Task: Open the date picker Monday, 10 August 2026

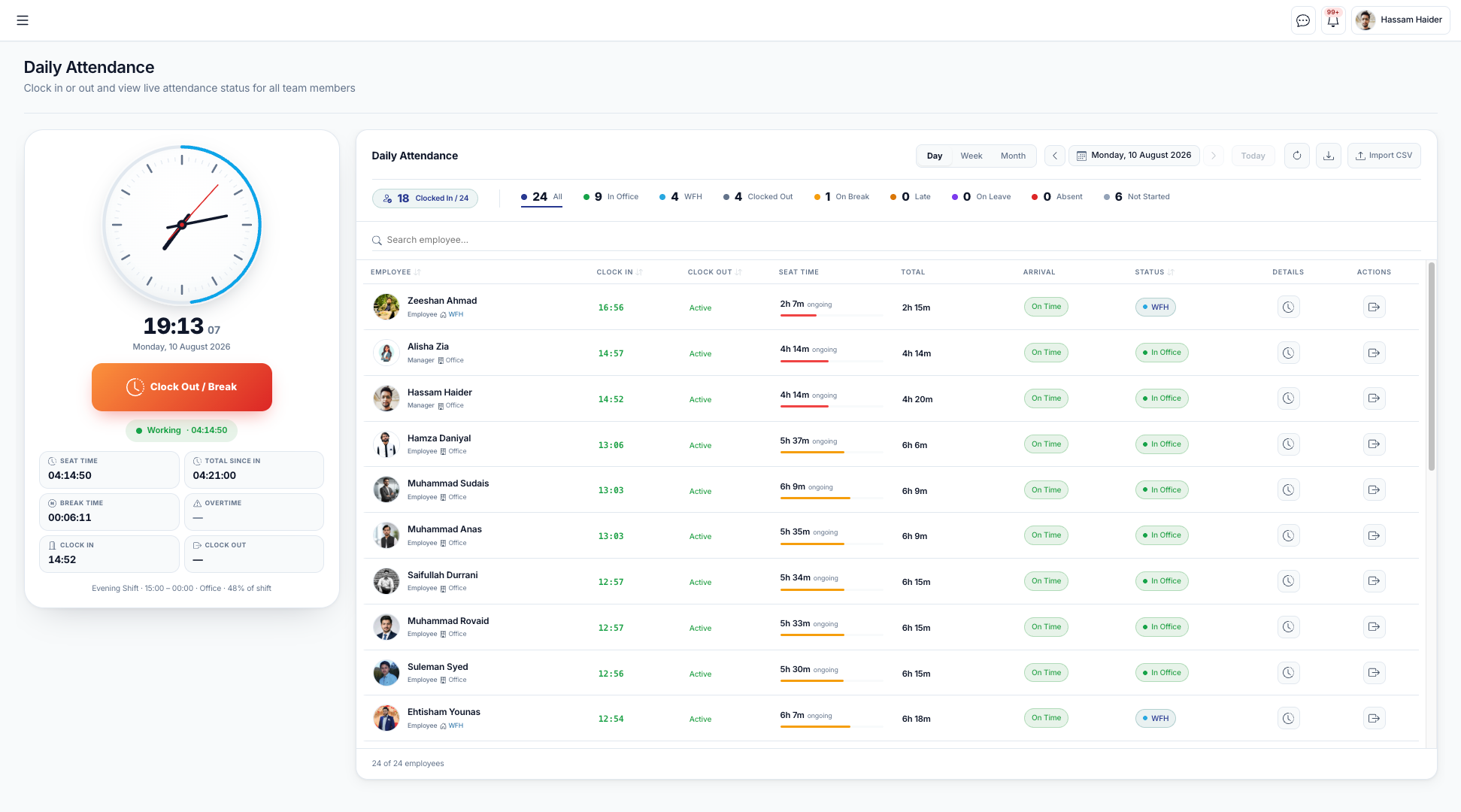Action: [1134, 156]
